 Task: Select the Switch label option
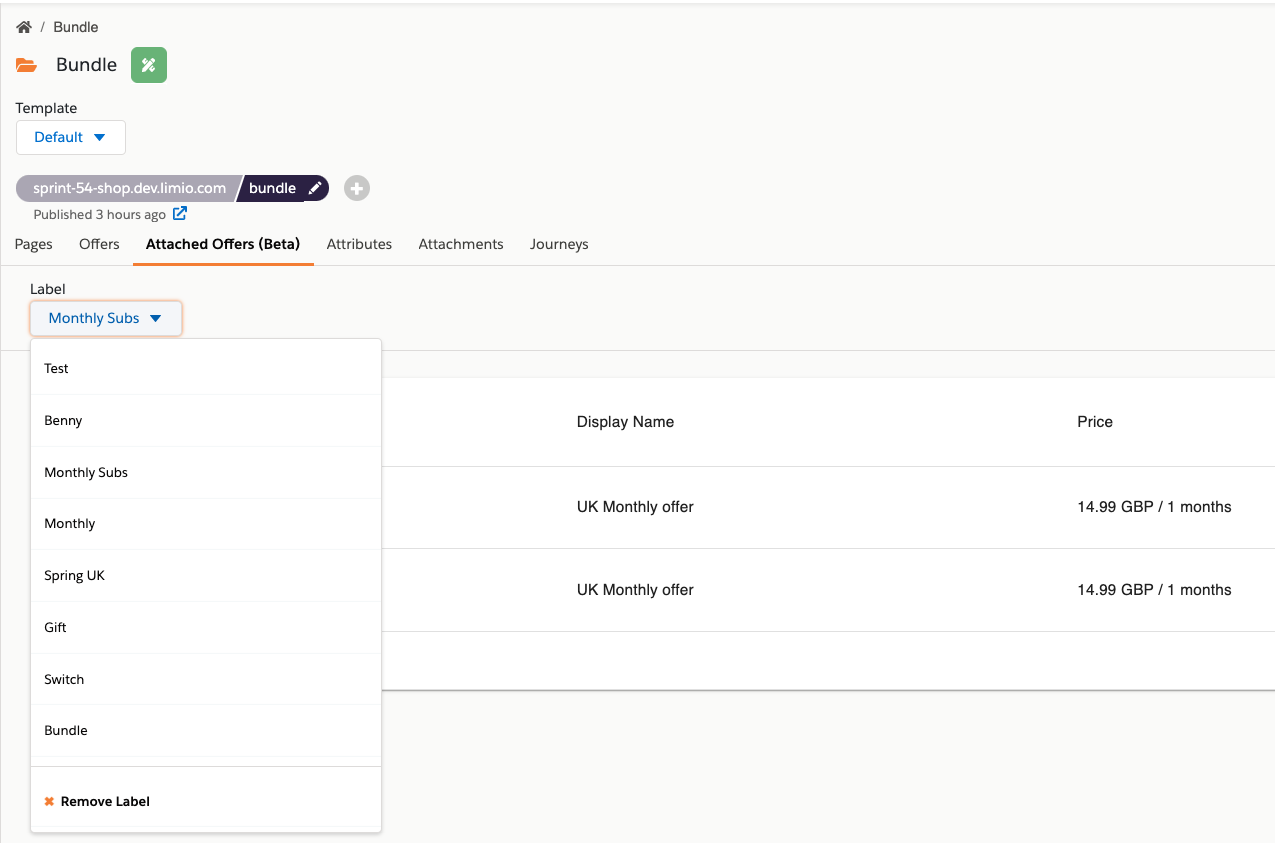click(206, 680)
